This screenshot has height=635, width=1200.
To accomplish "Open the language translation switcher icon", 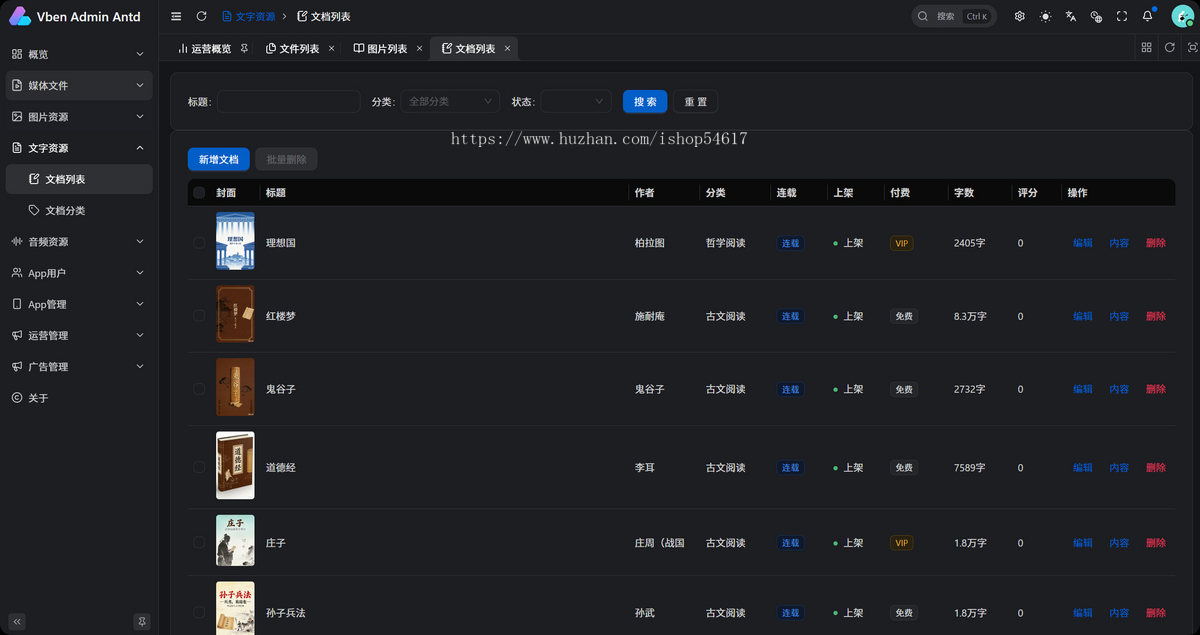I will click(1071, 16).
